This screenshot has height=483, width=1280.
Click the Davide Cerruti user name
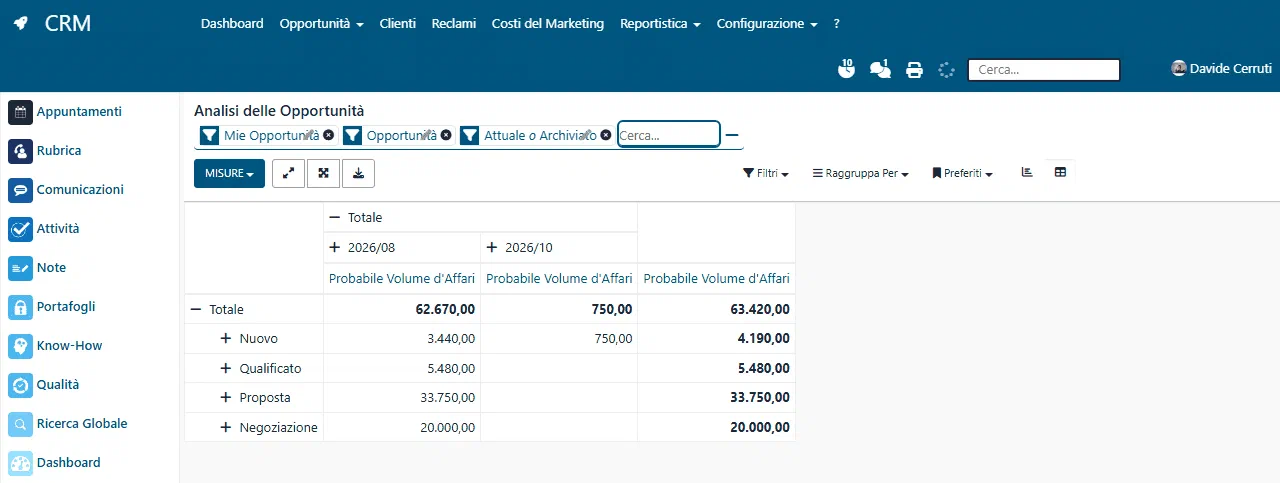pyautogui.click(x=1231, y=68)
